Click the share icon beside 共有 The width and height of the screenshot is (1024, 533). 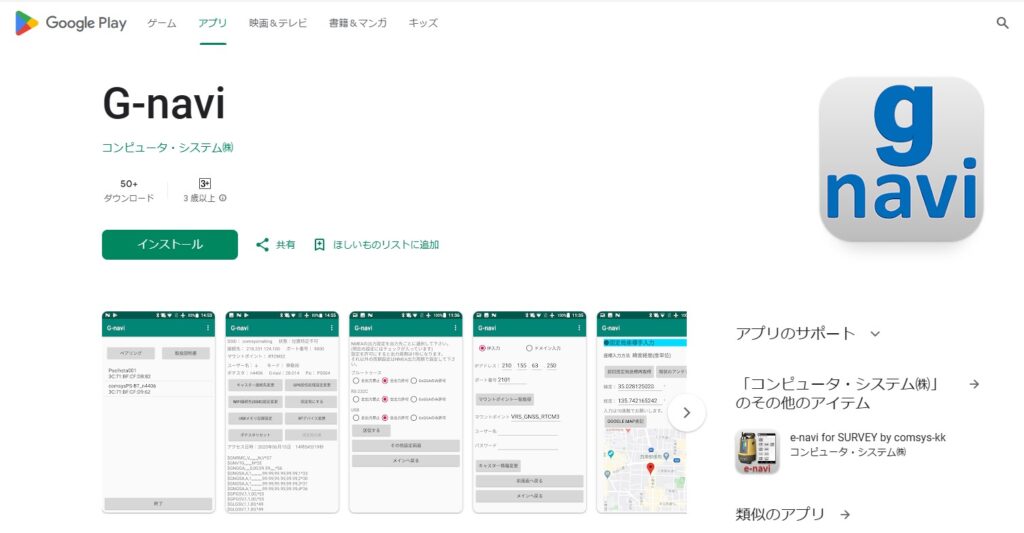(x=263, y=244)
